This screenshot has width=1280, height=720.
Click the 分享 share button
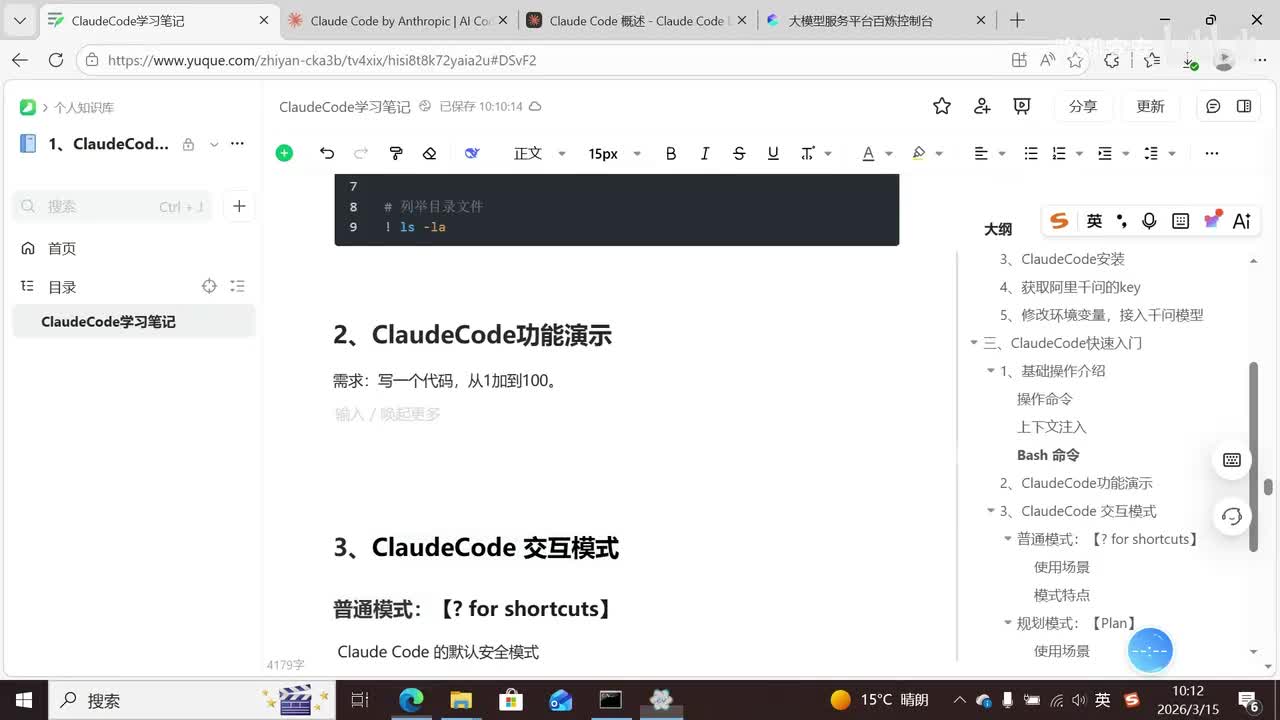point(1083,106)
